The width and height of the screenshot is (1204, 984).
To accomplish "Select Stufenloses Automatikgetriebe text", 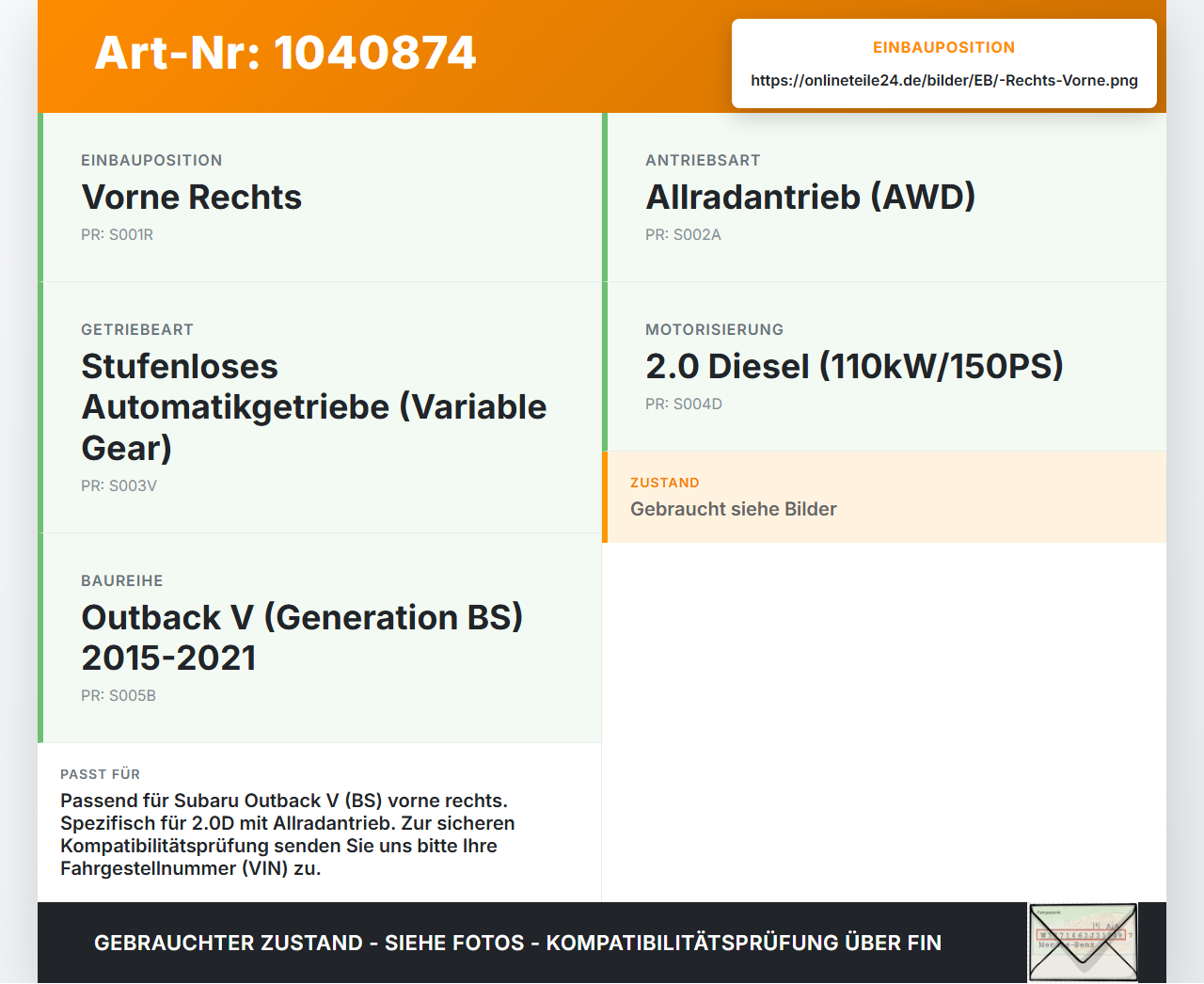I will tap(314, 406).
